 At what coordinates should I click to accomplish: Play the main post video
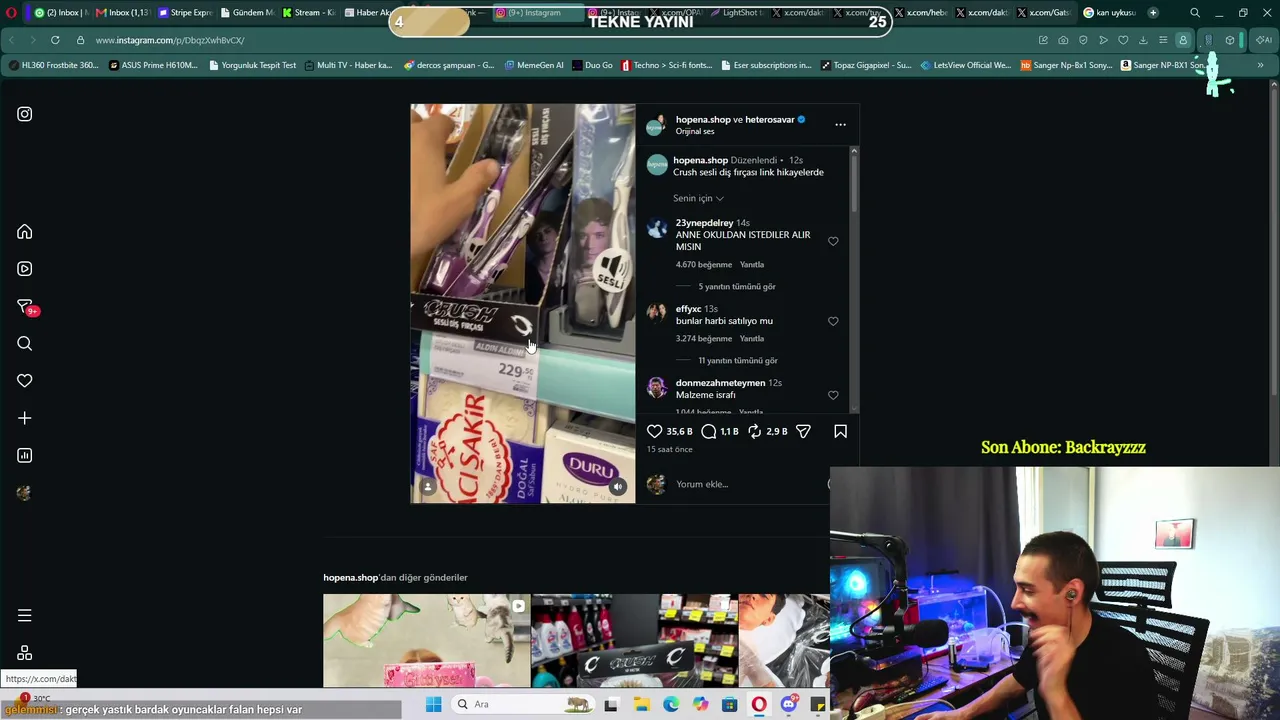click(x=523, y=303)
